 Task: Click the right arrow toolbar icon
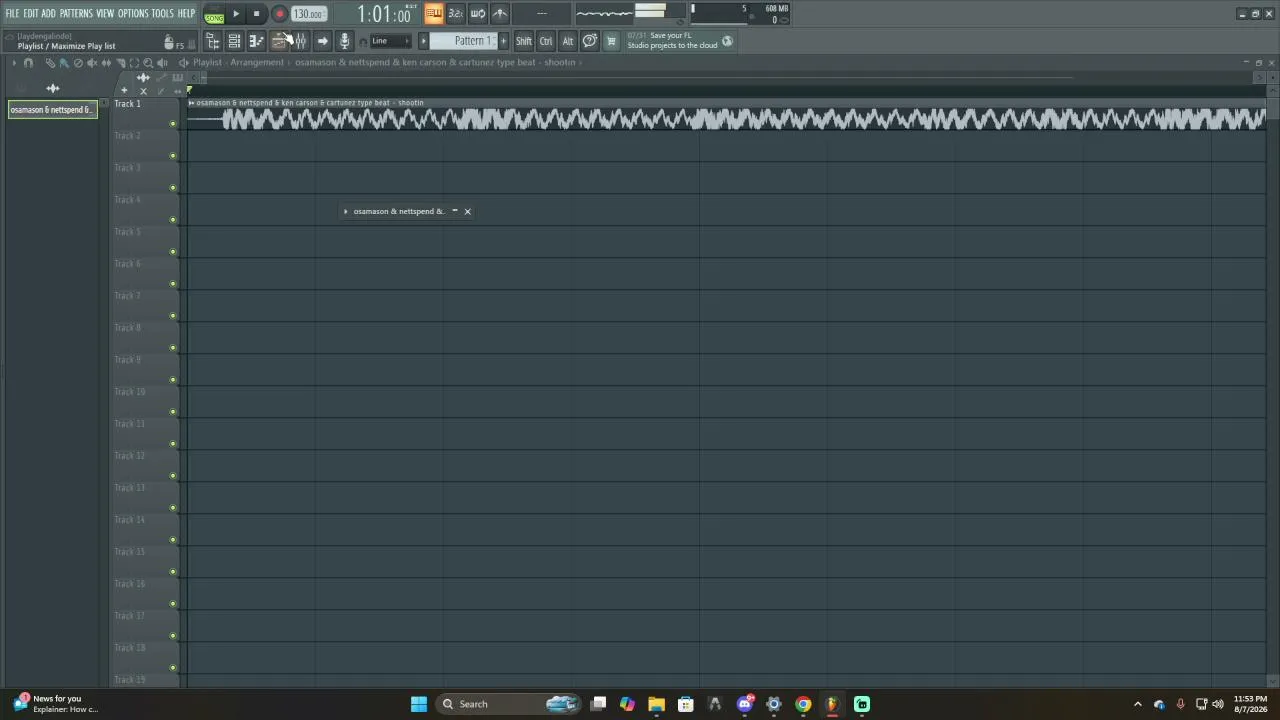tap(322, 41)
